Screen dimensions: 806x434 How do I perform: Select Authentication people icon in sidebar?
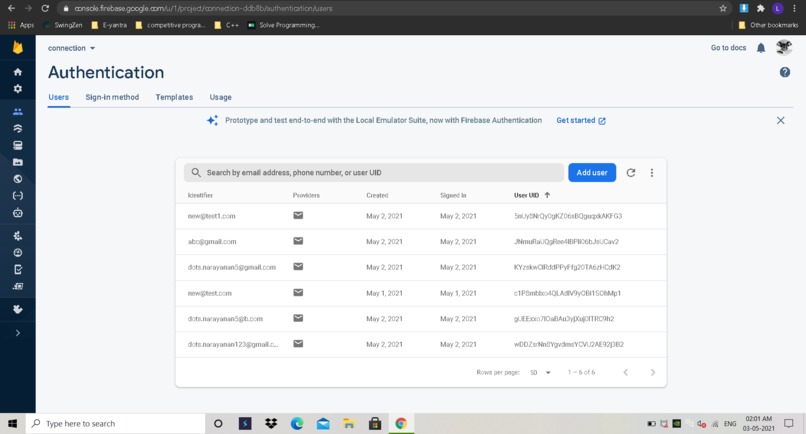click(x=17, y=112)
